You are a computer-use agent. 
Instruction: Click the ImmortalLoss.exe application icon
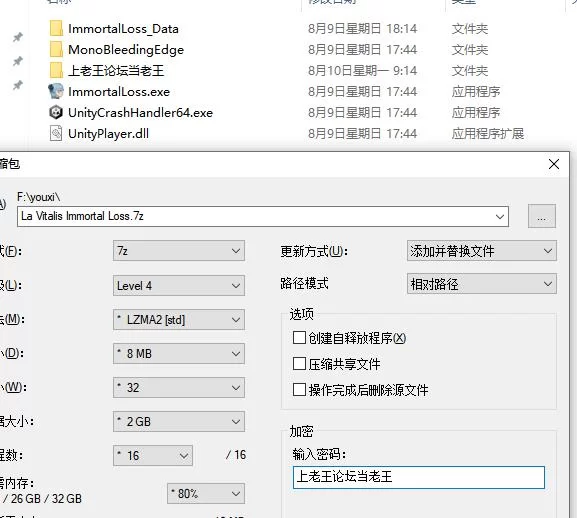click(x=56, y=91)
